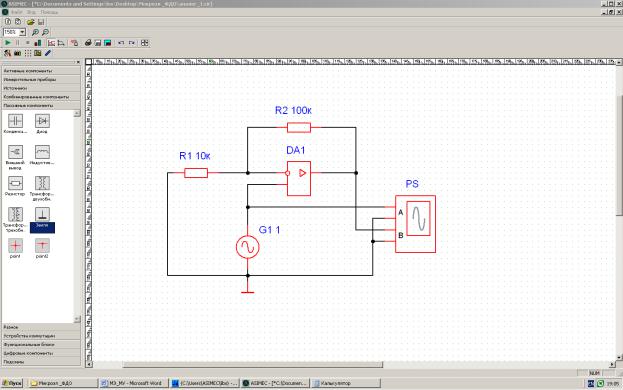Click the Пуск Start button
The height and width of the screenshot is (390, 623).
pos(12,383)
